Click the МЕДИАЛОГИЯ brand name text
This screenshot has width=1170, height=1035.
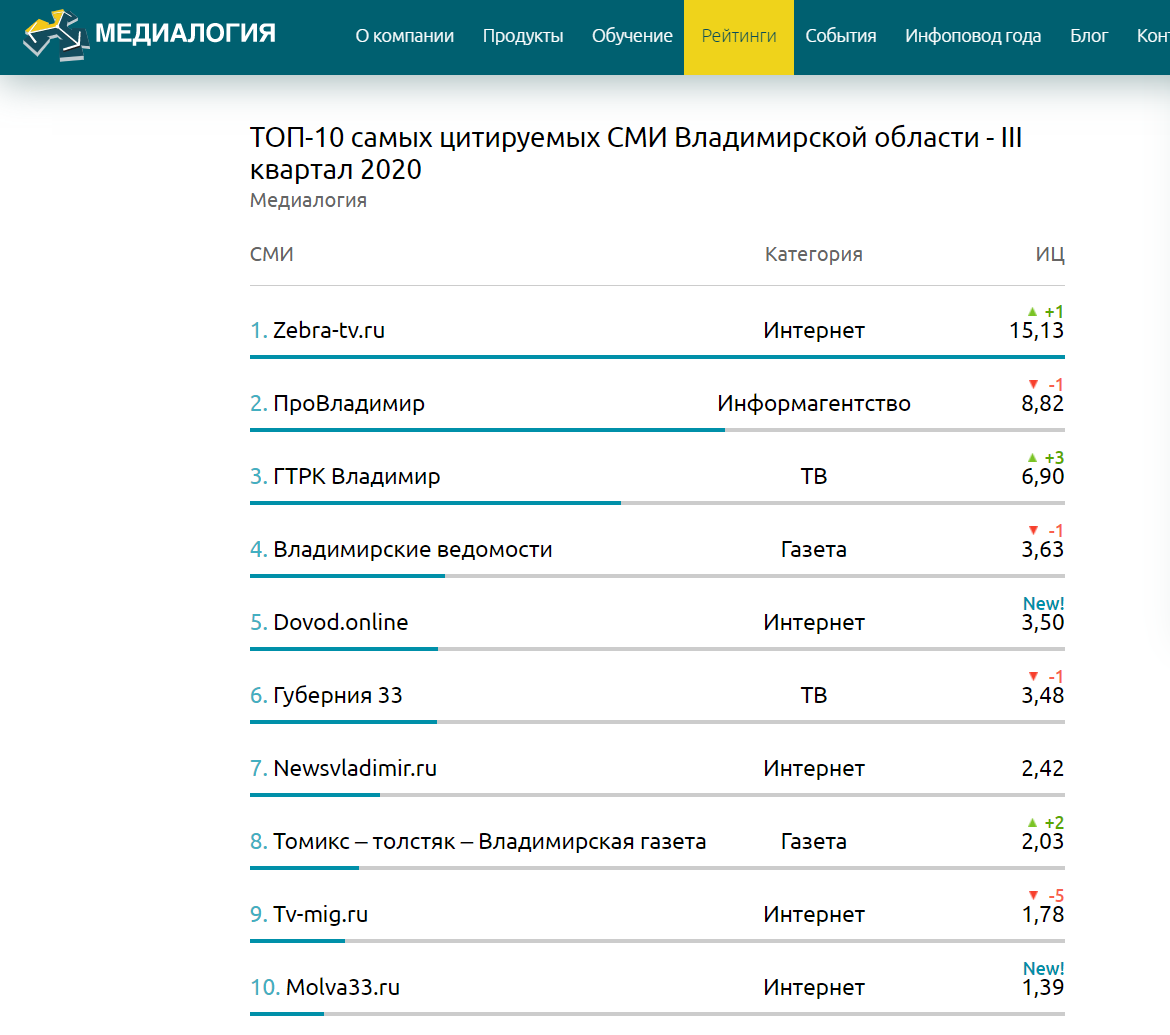click(186, 33)
